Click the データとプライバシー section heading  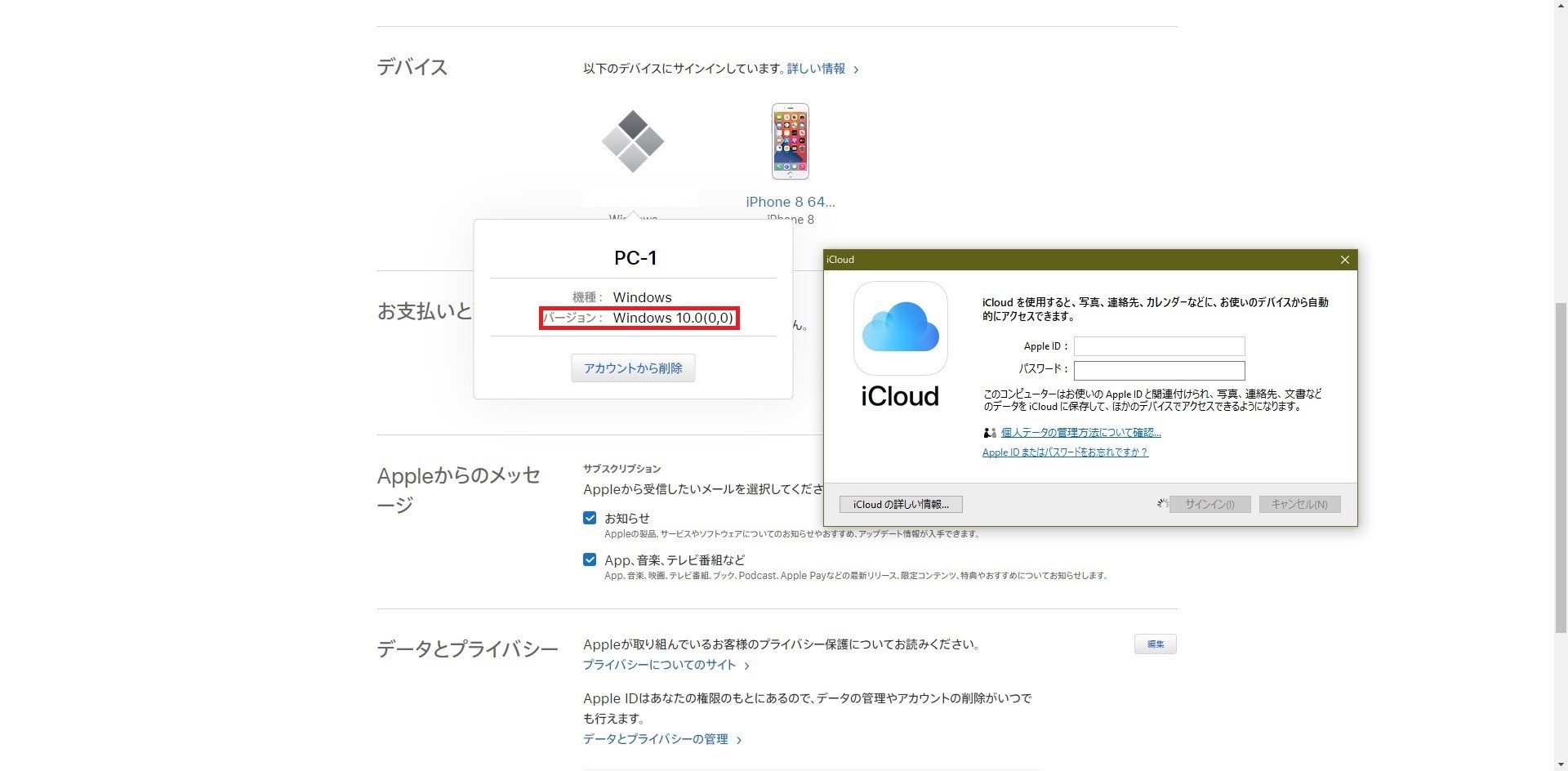[x=467, y=649]
